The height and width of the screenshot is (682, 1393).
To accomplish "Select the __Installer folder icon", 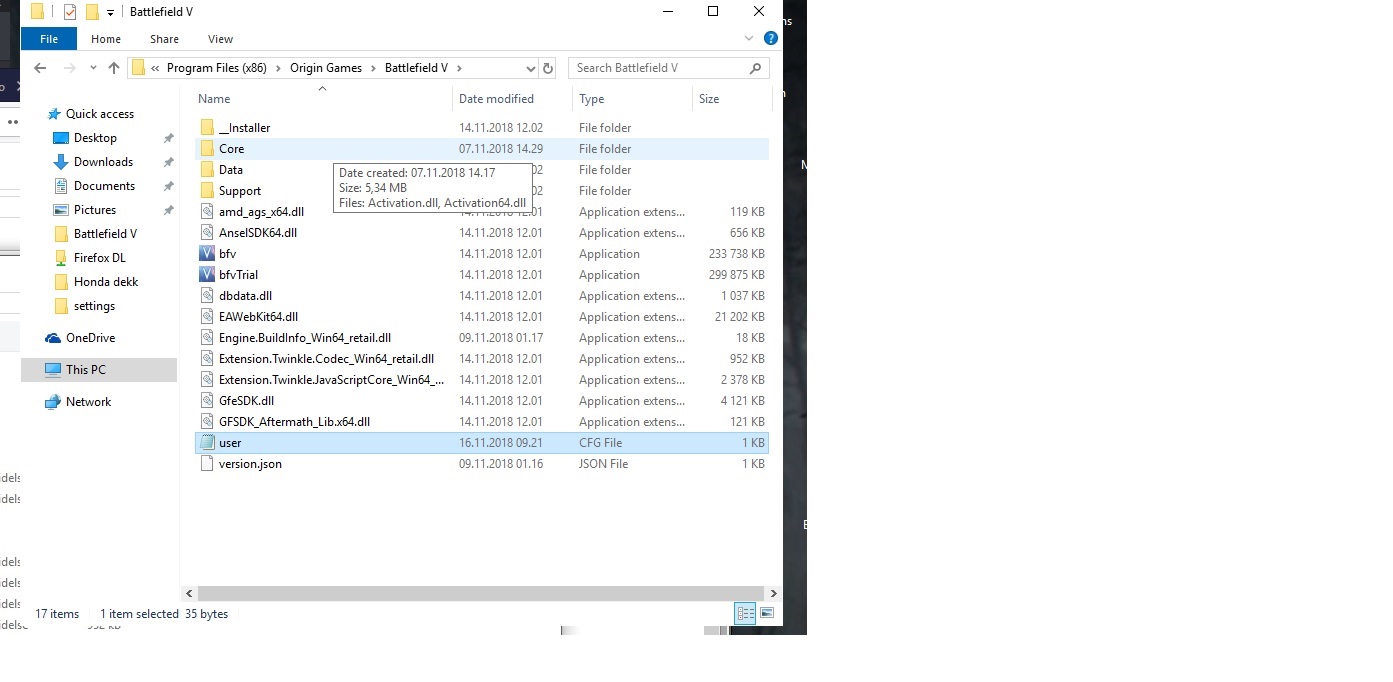I will (207, 128).
